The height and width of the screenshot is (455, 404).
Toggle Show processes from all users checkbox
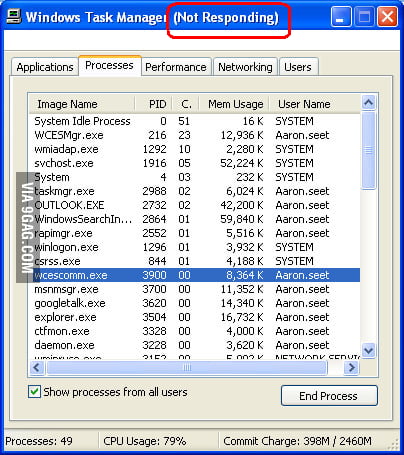pyautogui.click(x=35, y=392)
